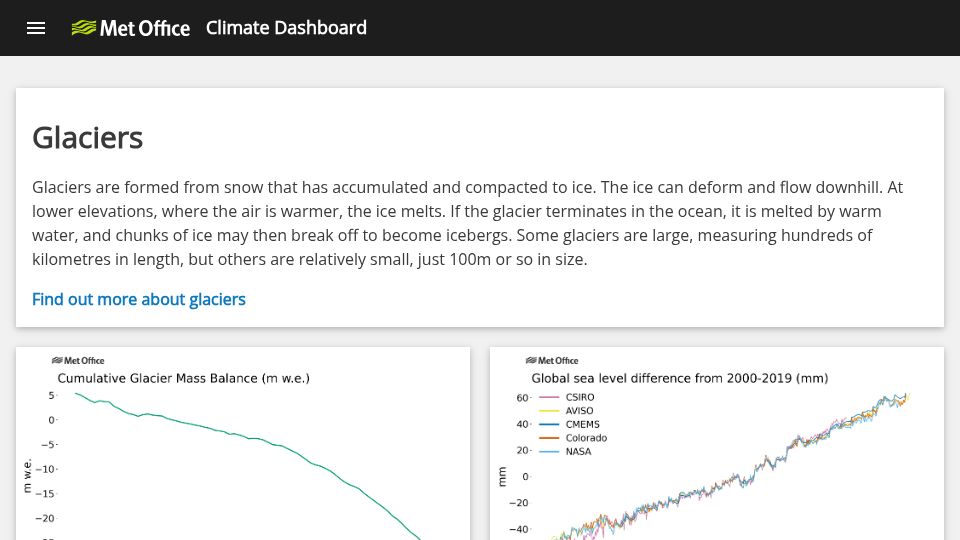Click the Colorado legend entry
Viewport: 960px width, 540px height.
[x=573, y=438]
